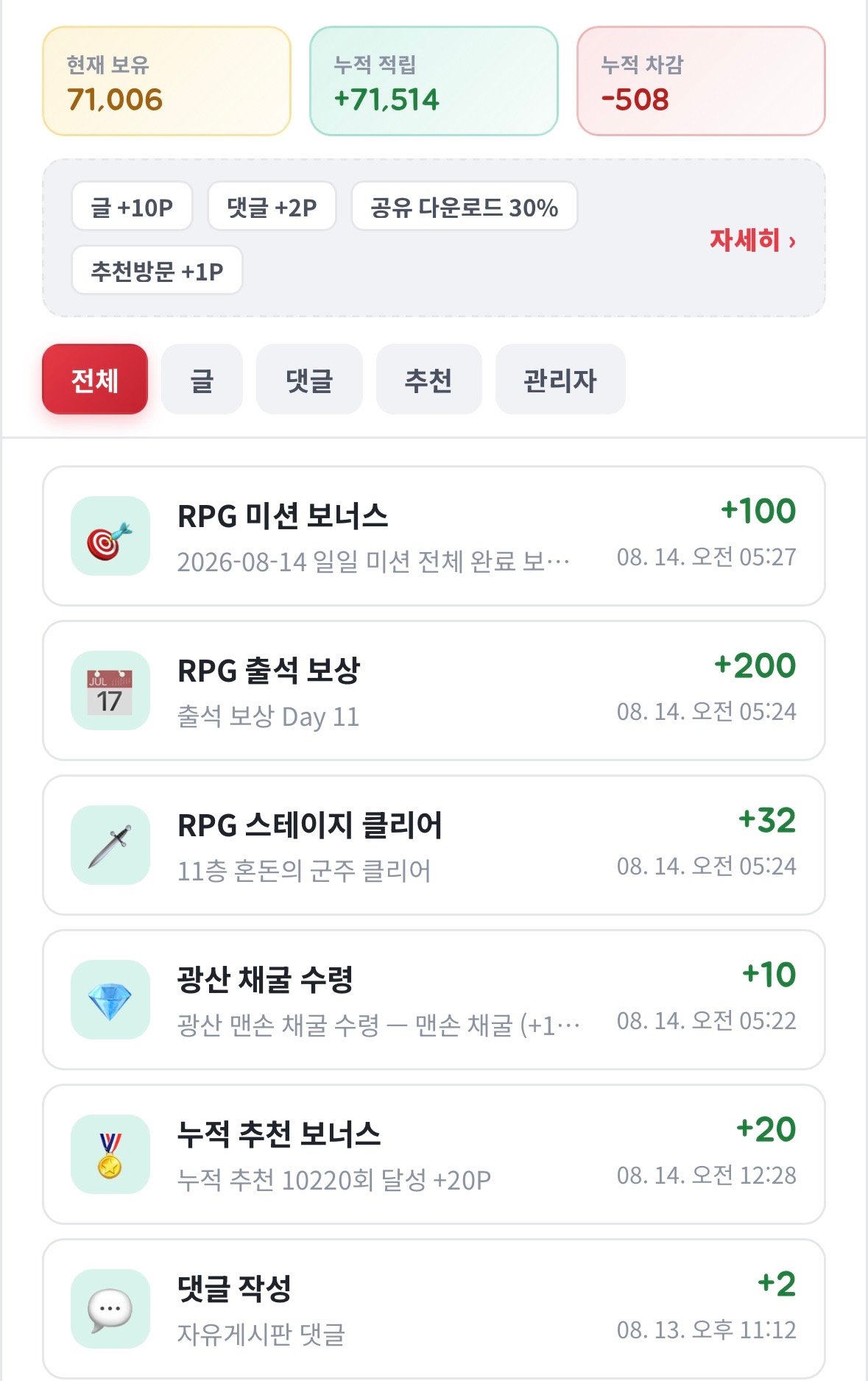
Task: Switch to the 글 filter tab
Action: pyautogui.click(x=202, y=379)
